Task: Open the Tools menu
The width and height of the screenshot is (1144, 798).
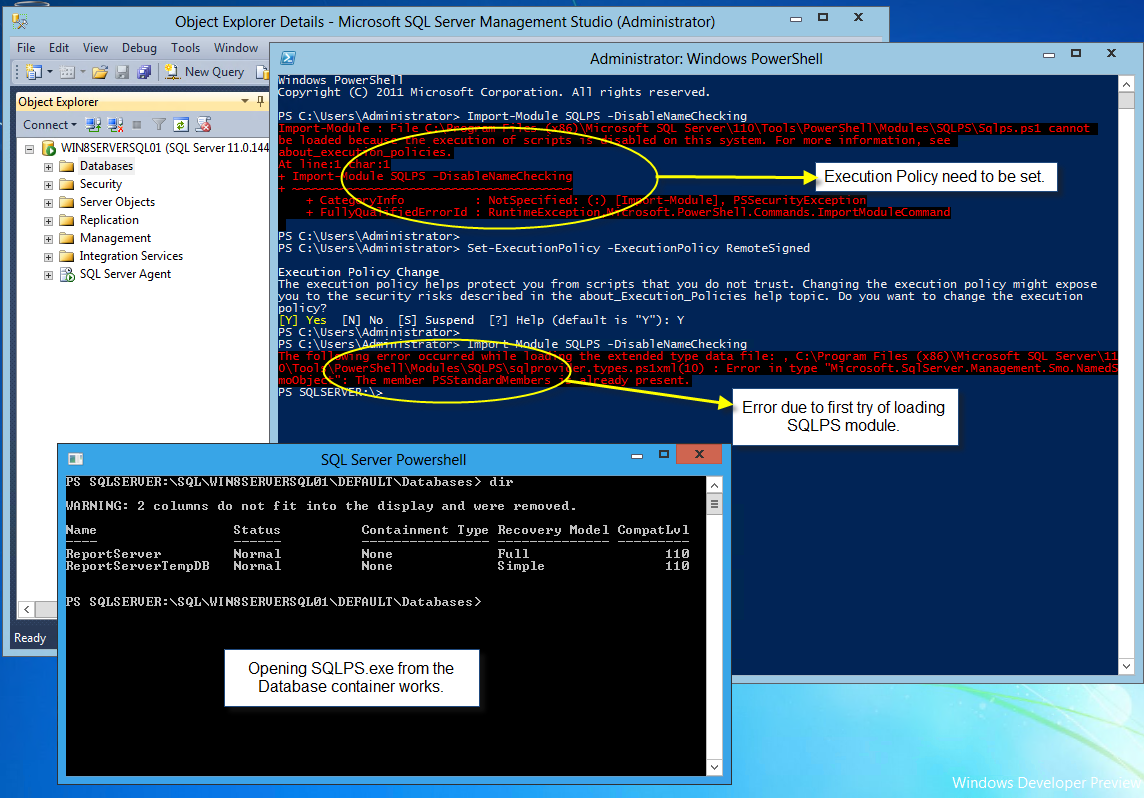Action: [x=185, y=48]
